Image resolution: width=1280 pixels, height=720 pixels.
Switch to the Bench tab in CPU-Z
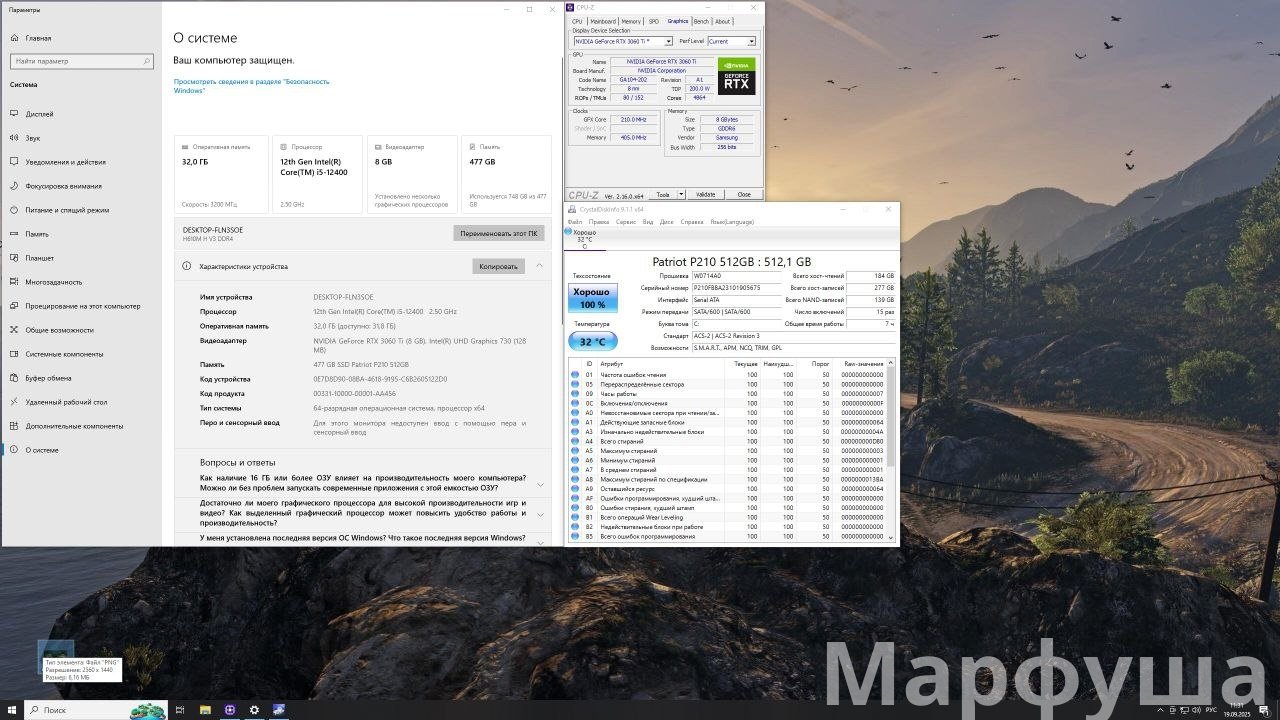pyautogui.click(x=701, y=21)
